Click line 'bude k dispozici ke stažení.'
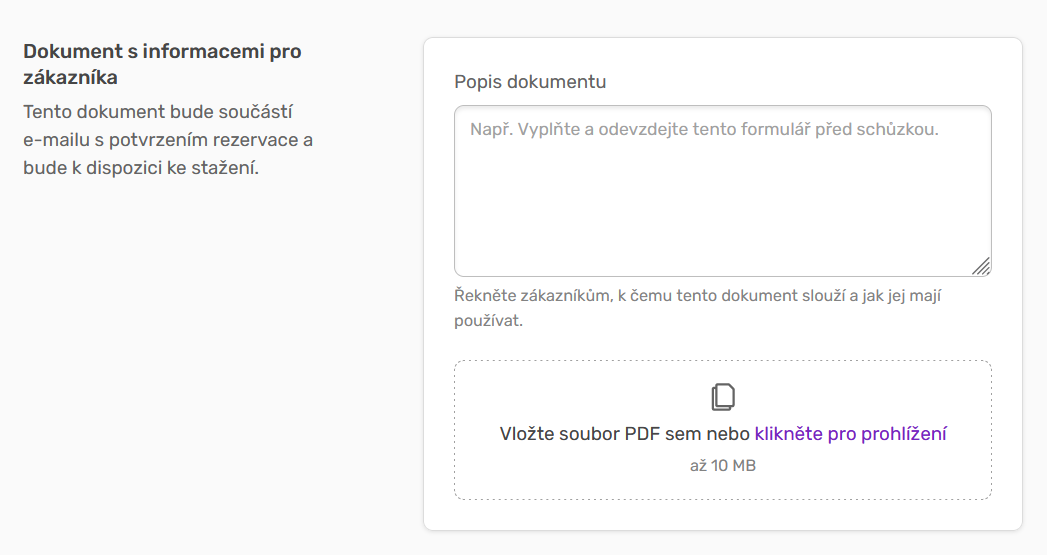The image size is (1047, 555). (x=141, y=168)
